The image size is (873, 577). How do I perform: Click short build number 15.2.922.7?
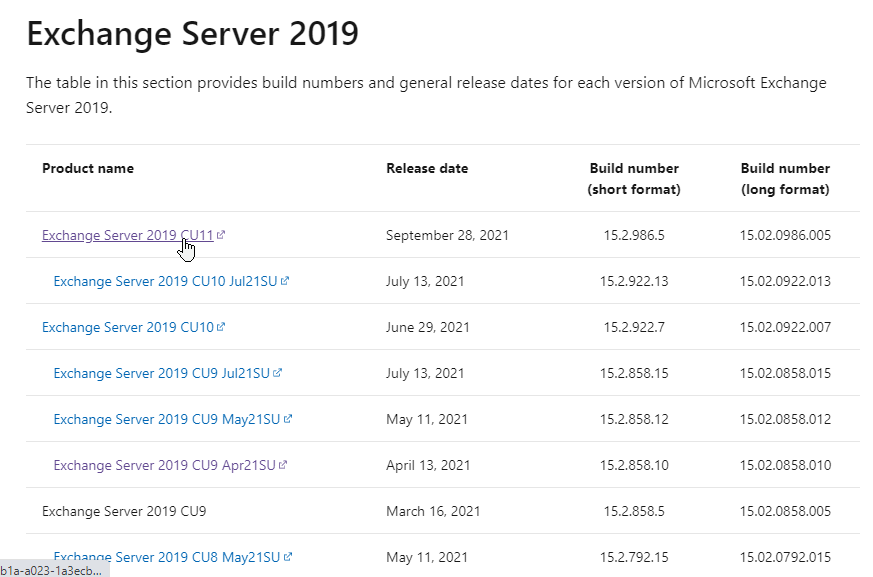tap(634, 327)
